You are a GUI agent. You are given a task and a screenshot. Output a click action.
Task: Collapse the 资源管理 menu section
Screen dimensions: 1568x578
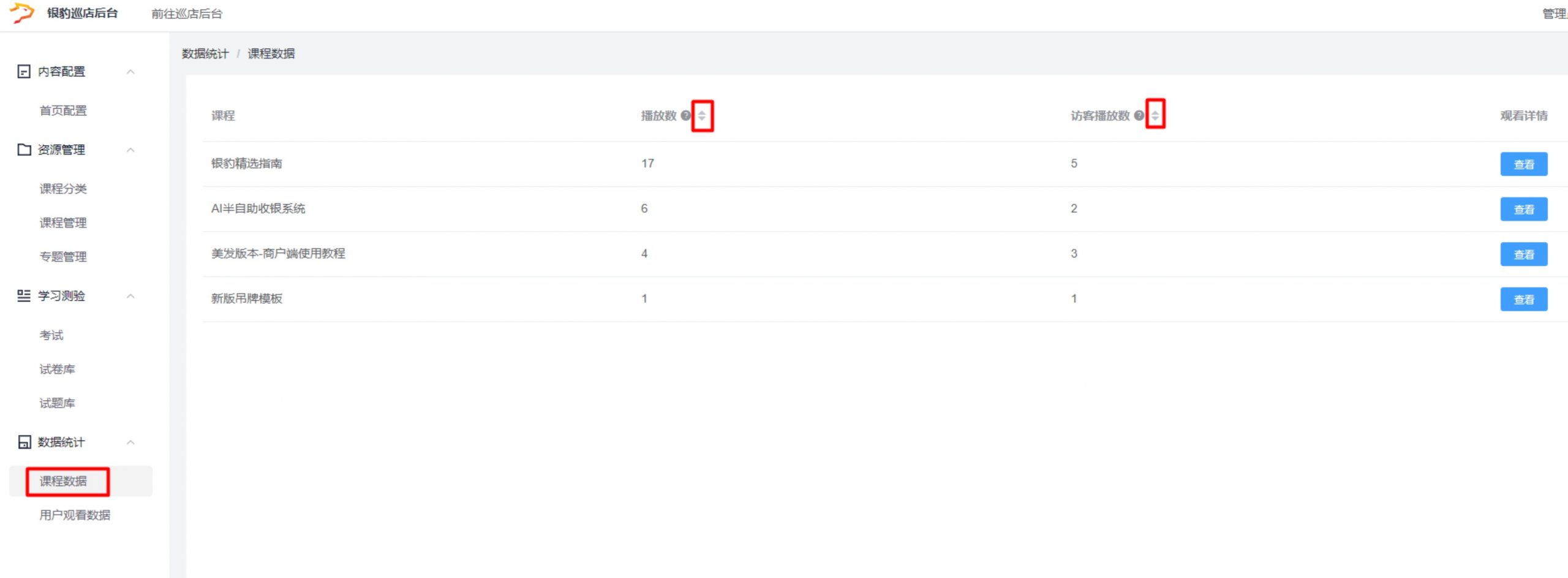coord(130,150)
